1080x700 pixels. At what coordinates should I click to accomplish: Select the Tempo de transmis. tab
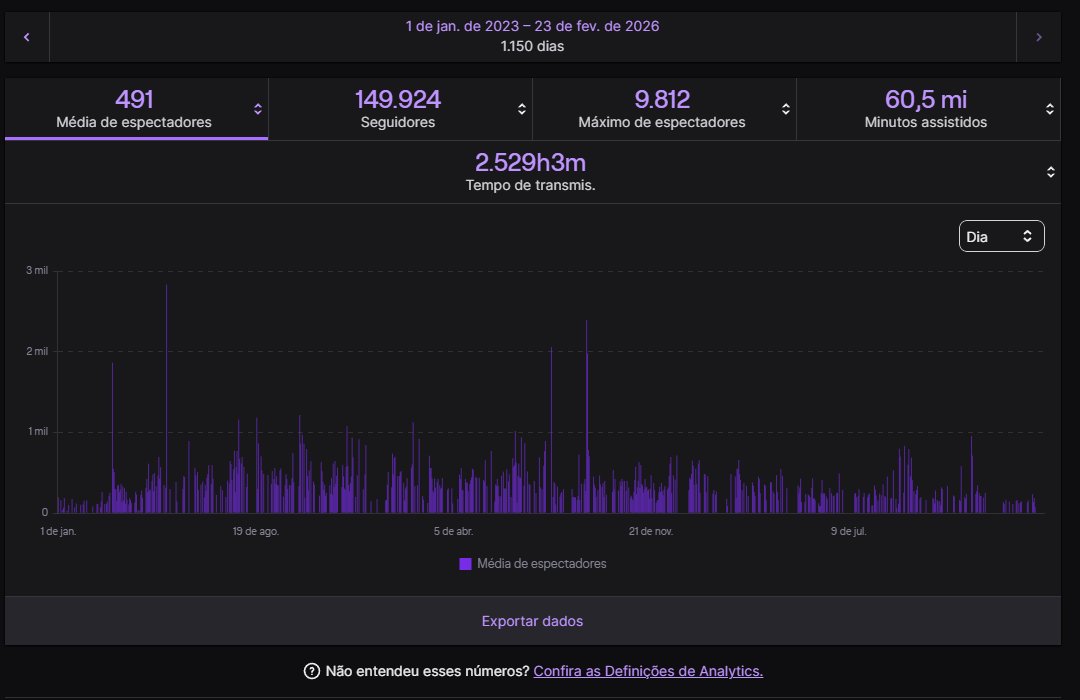(x=532, y=172)
